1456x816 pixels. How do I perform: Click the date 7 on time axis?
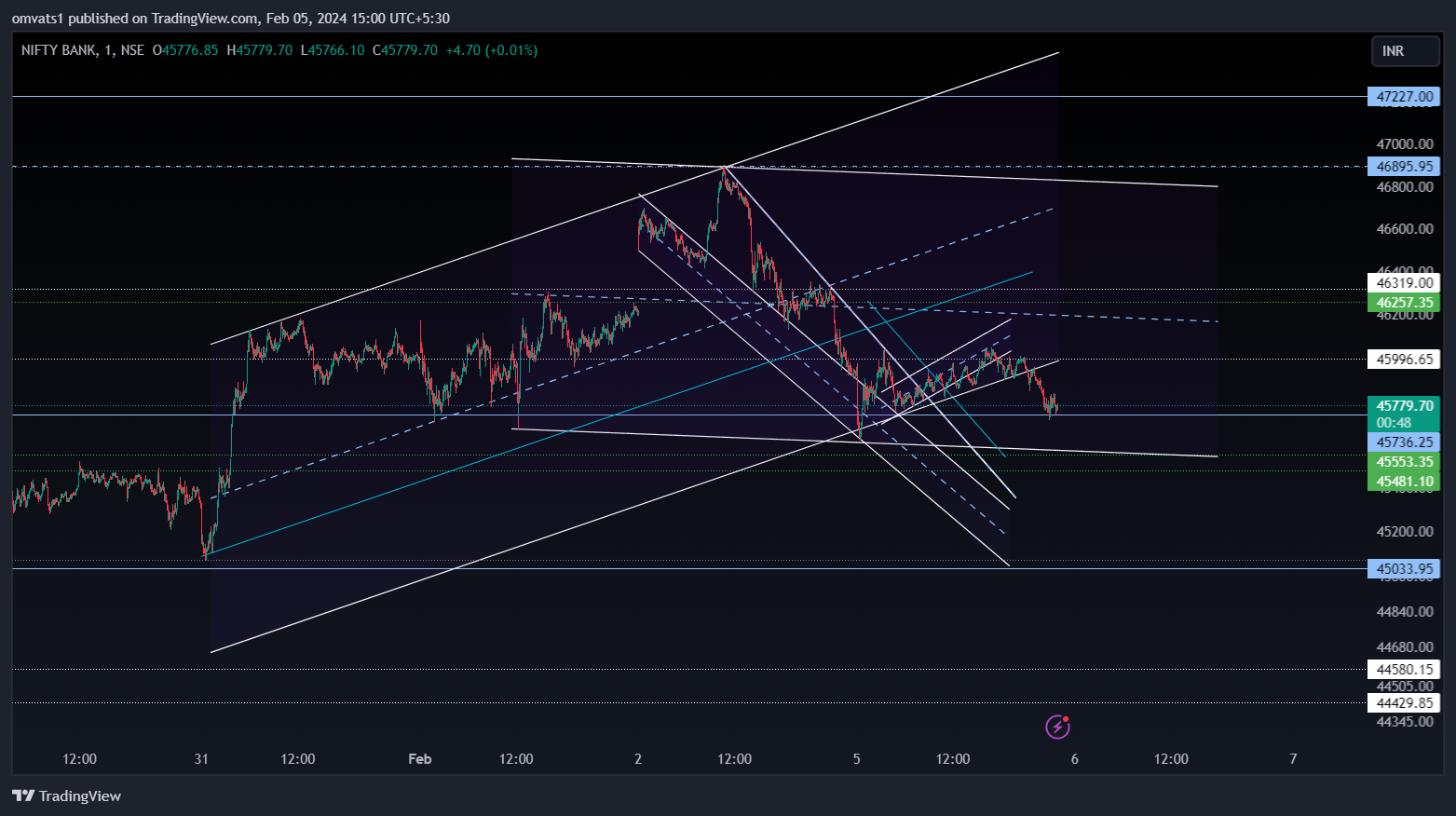click(x=1293, y=759)
